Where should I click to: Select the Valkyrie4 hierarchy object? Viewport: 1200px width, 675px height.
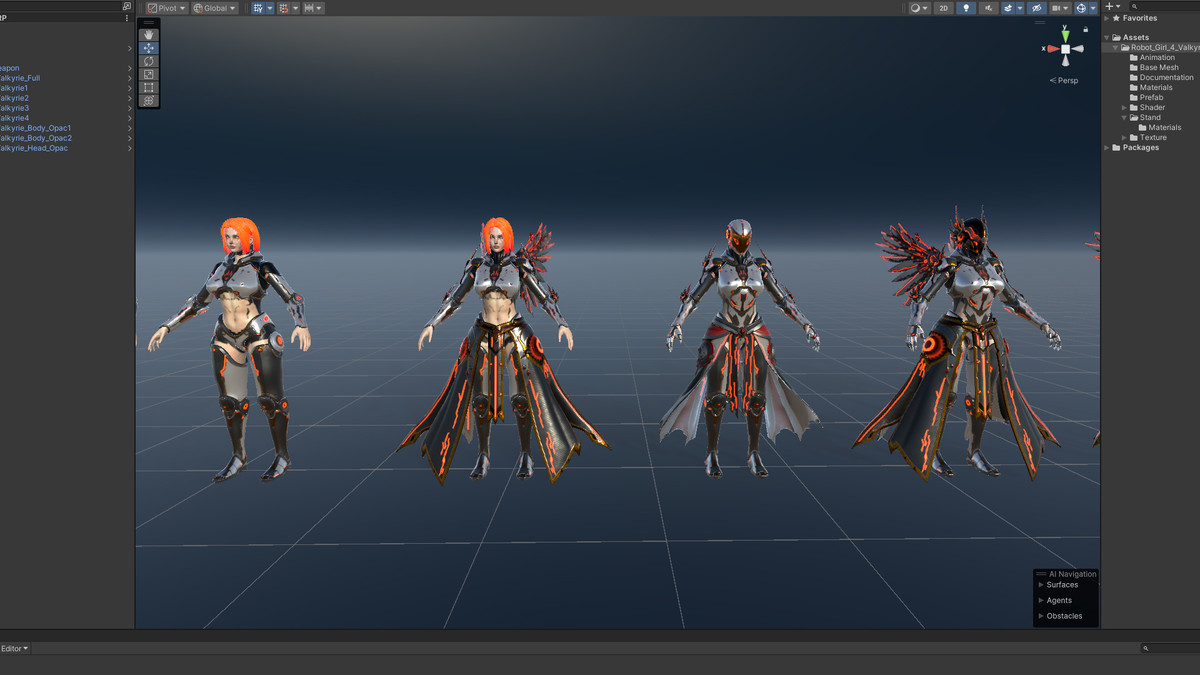coord(14,118)
